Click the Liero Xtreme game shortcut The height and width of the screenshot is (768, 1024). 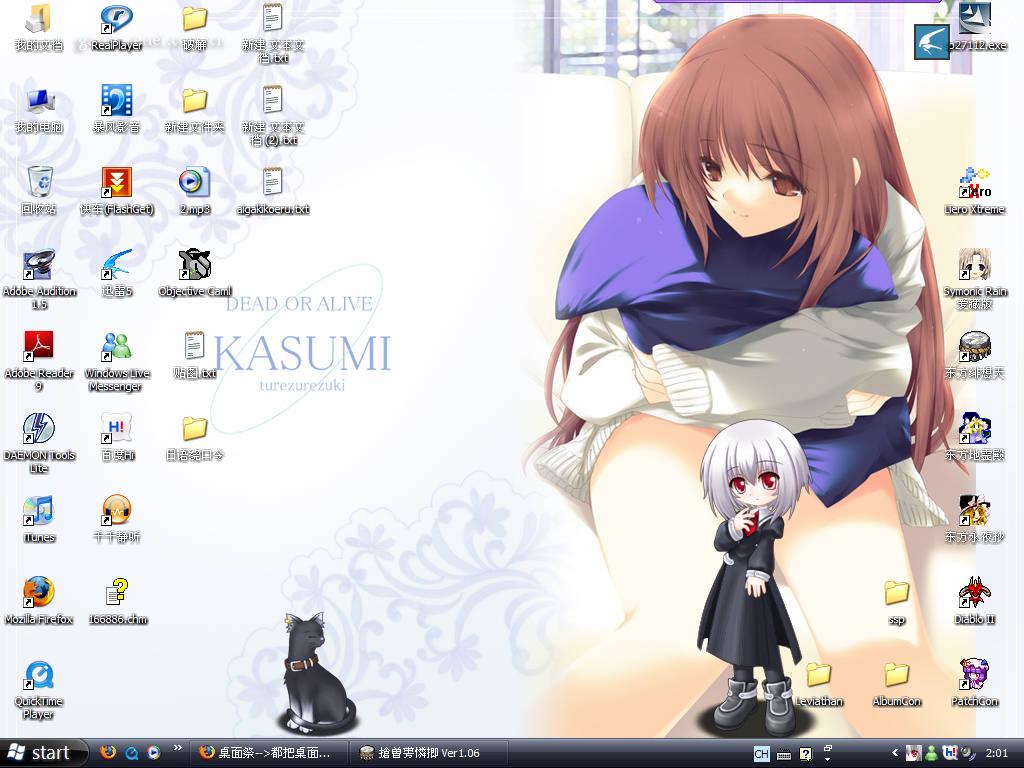point(974,191)
